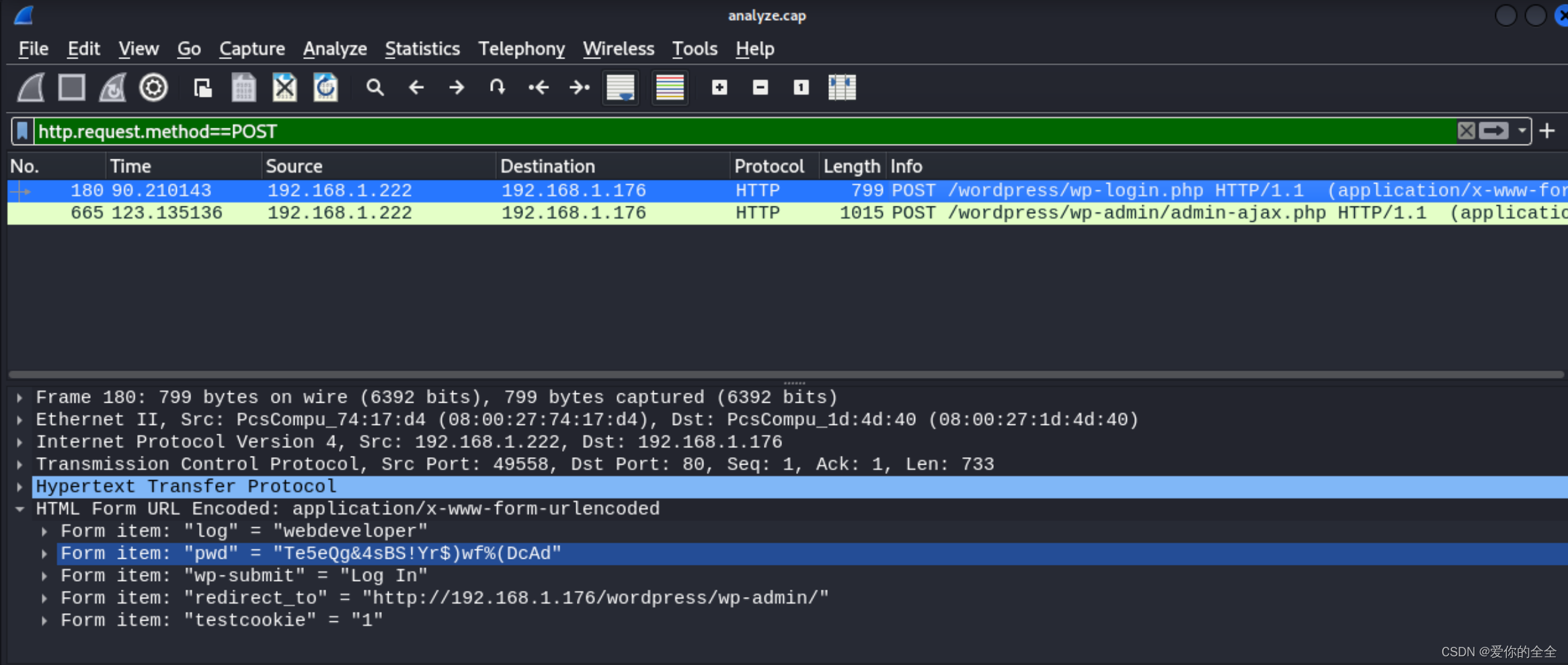Open the find packet search tool
Image resolution: width=1568 pixels, height=665 pixels.
pos(375,87)
